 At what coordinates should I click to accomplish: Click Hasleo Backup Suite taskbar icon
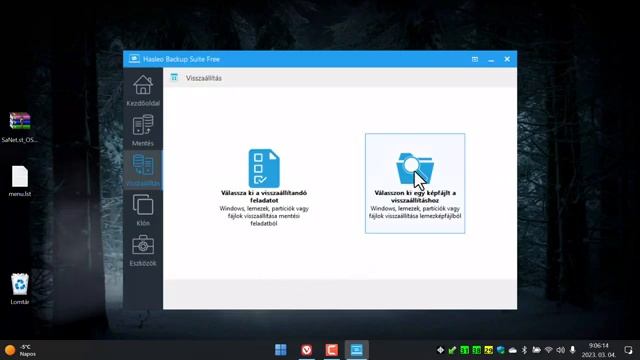coord(356,350)
